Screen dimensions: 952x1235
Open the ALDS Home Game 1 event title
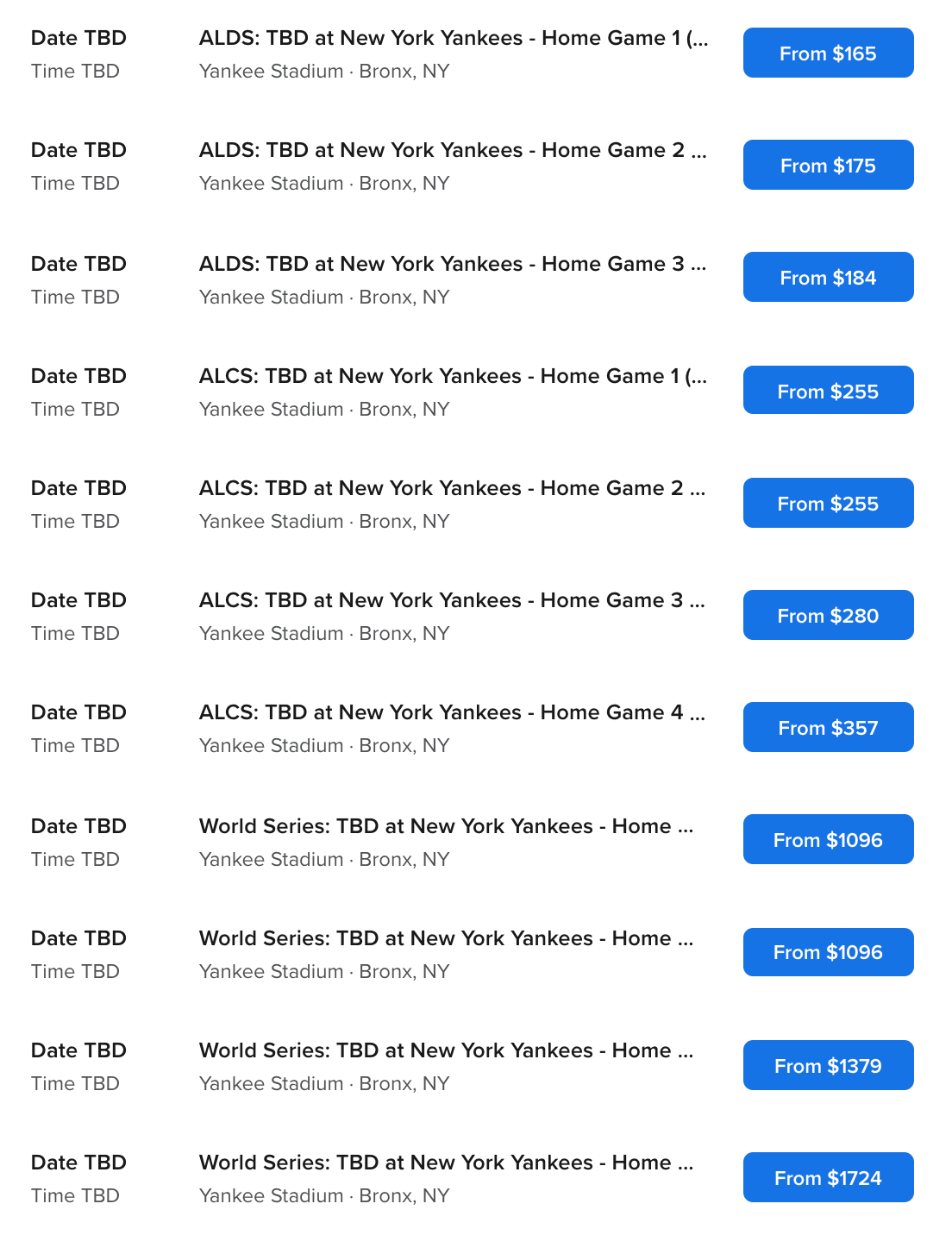453,39
